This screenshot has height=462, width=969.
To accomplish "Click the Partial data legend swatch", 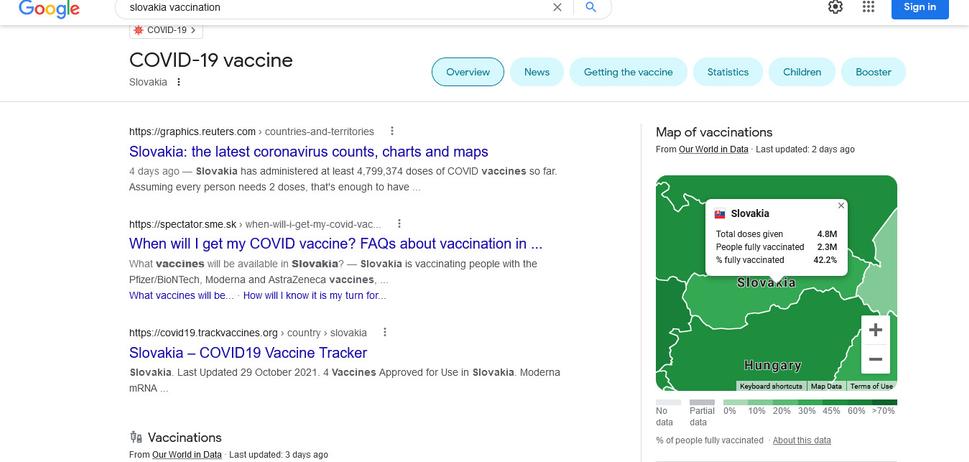I will [702, 402].
